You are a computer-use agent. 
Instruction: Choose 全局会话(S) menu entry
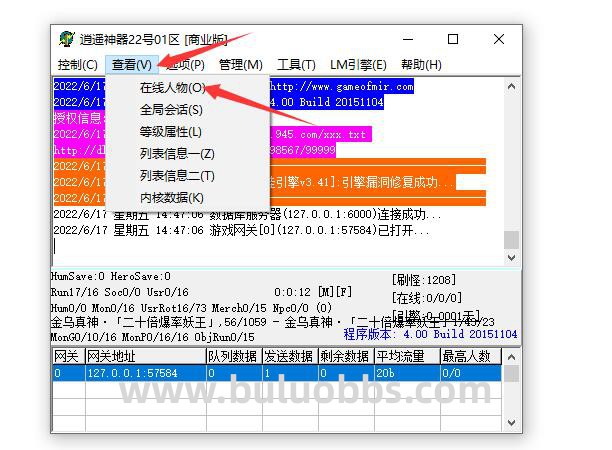click(171, 110)
